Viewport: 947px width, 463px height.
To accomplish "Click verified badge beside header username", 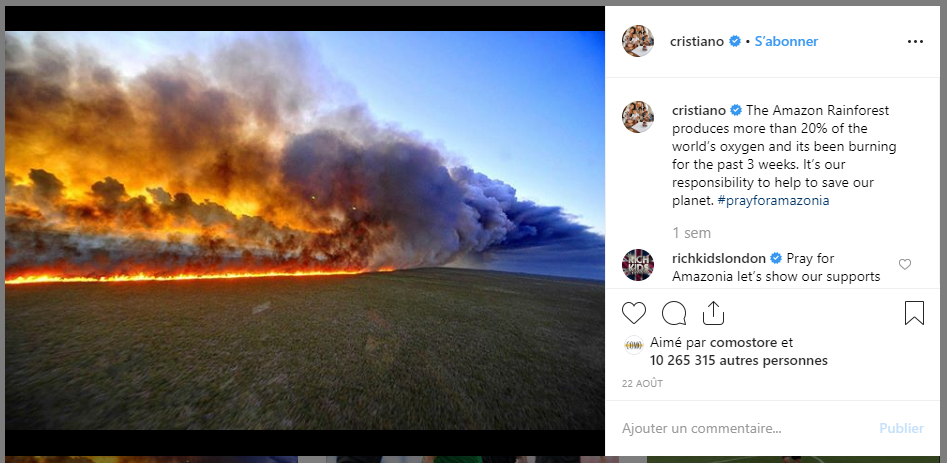I will point(735,42).
